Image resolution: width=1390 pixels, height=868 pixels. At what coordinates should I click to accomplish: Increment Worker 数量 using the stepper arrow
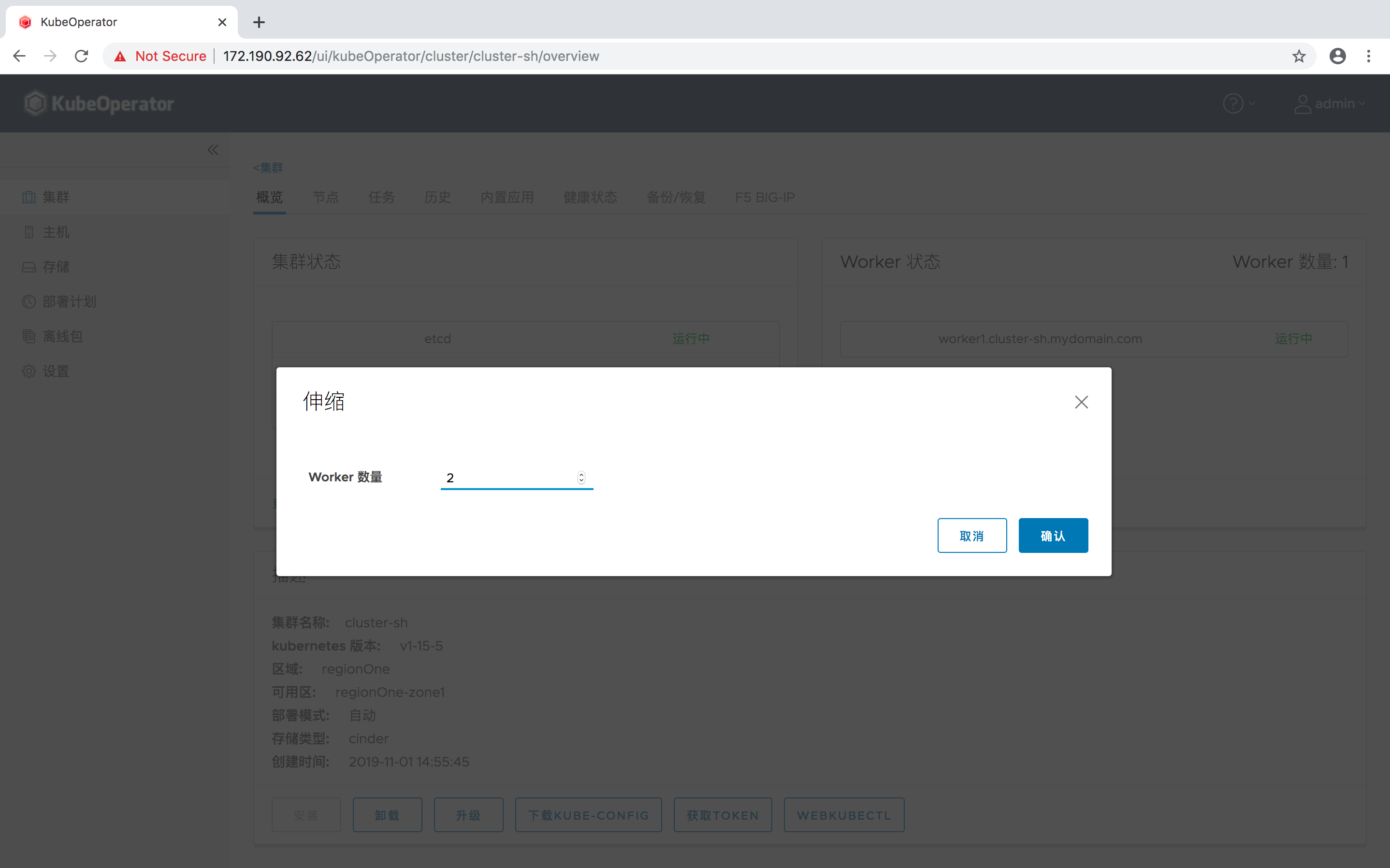[x=581, y=474]
